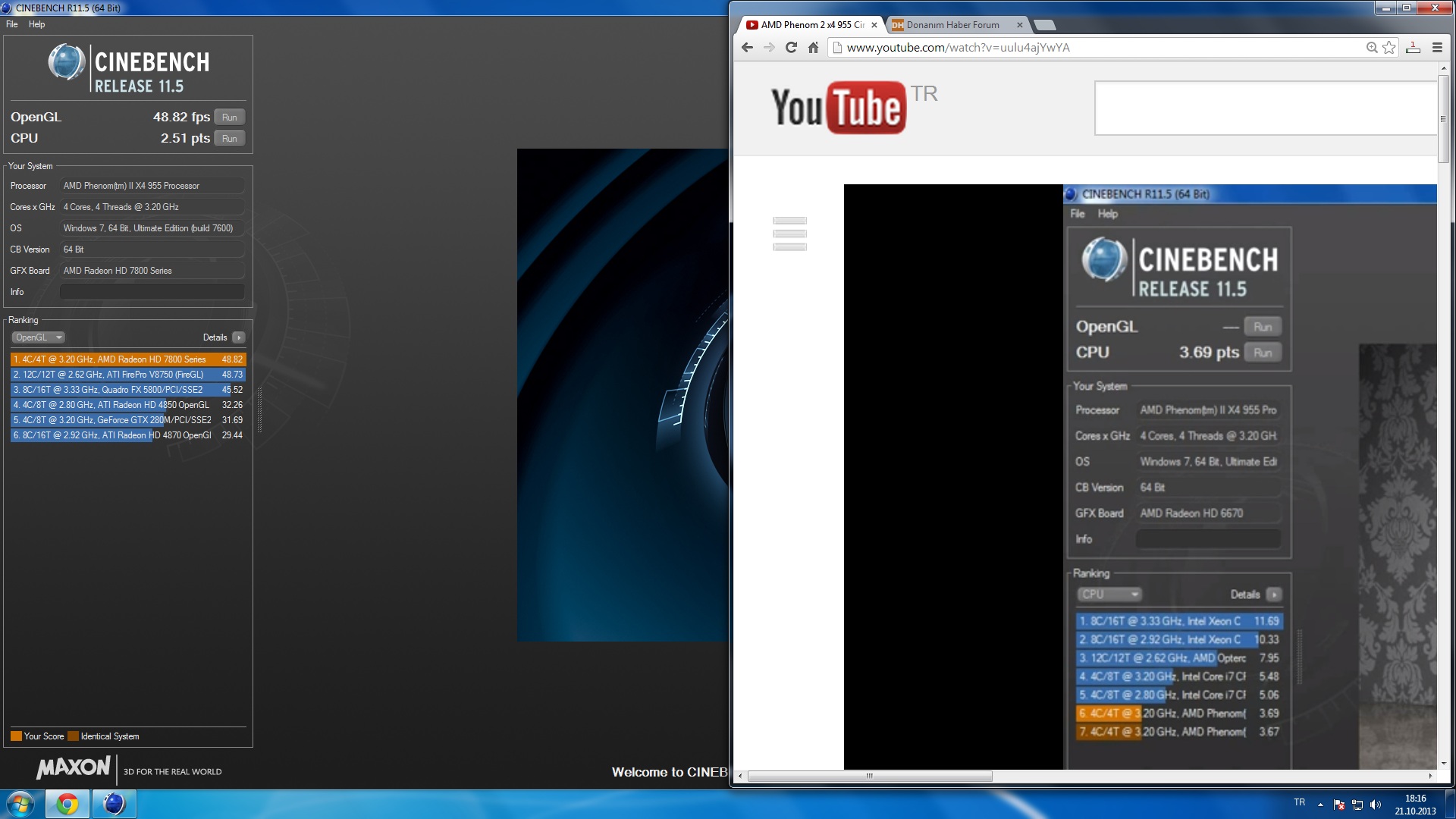Click the YouTube logo
Viewport: 1456px width, 819px height.
tap(839, 107)
